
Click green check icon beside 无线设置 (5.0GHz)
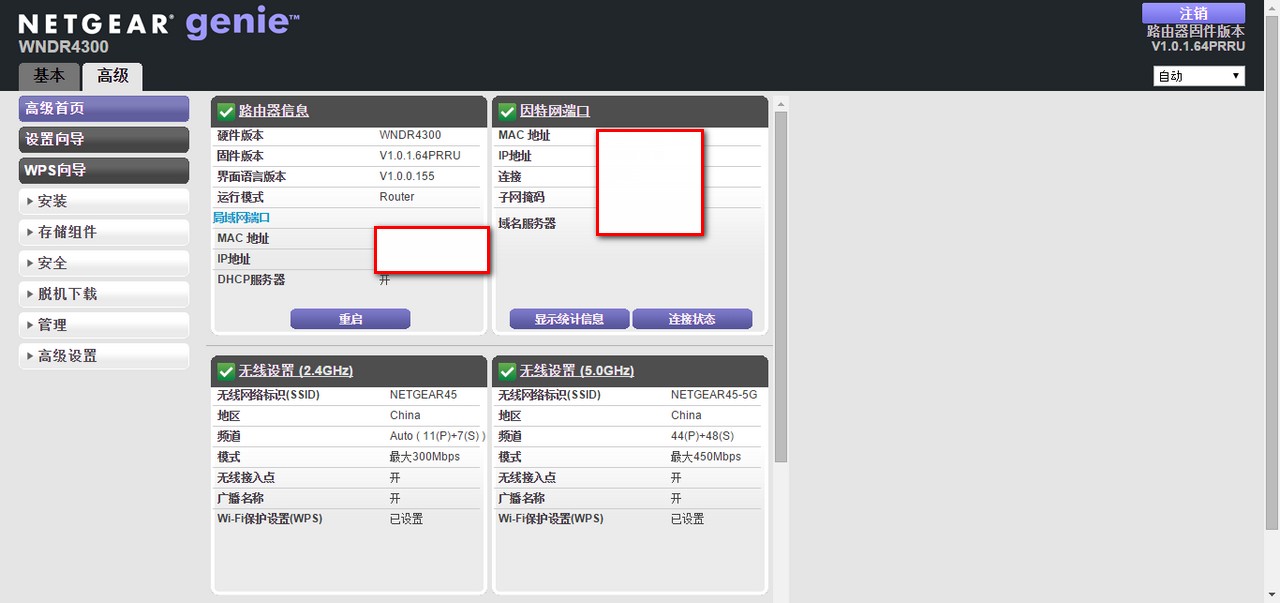[507, 371]
